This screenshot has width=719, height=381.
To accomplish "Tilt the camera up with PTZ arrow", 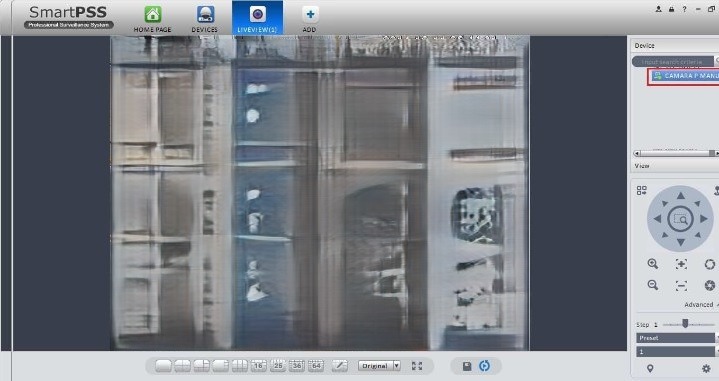I will [680, 196].
